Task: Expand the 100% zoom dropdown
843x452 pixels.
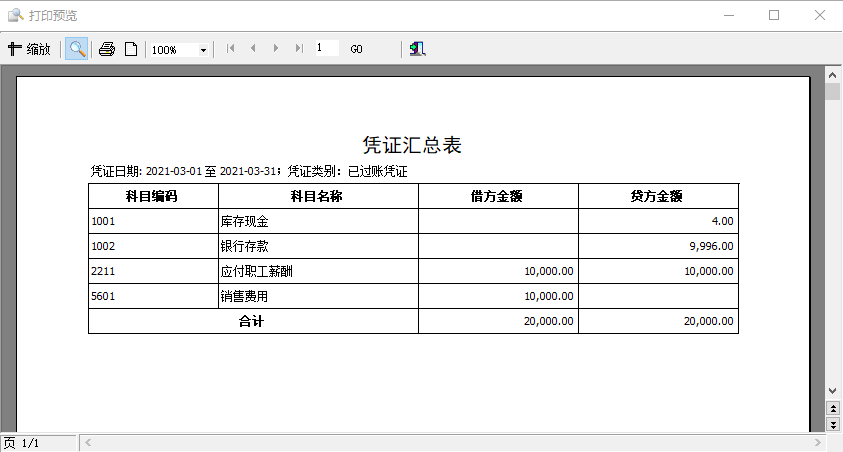Action: pos(203,50)
